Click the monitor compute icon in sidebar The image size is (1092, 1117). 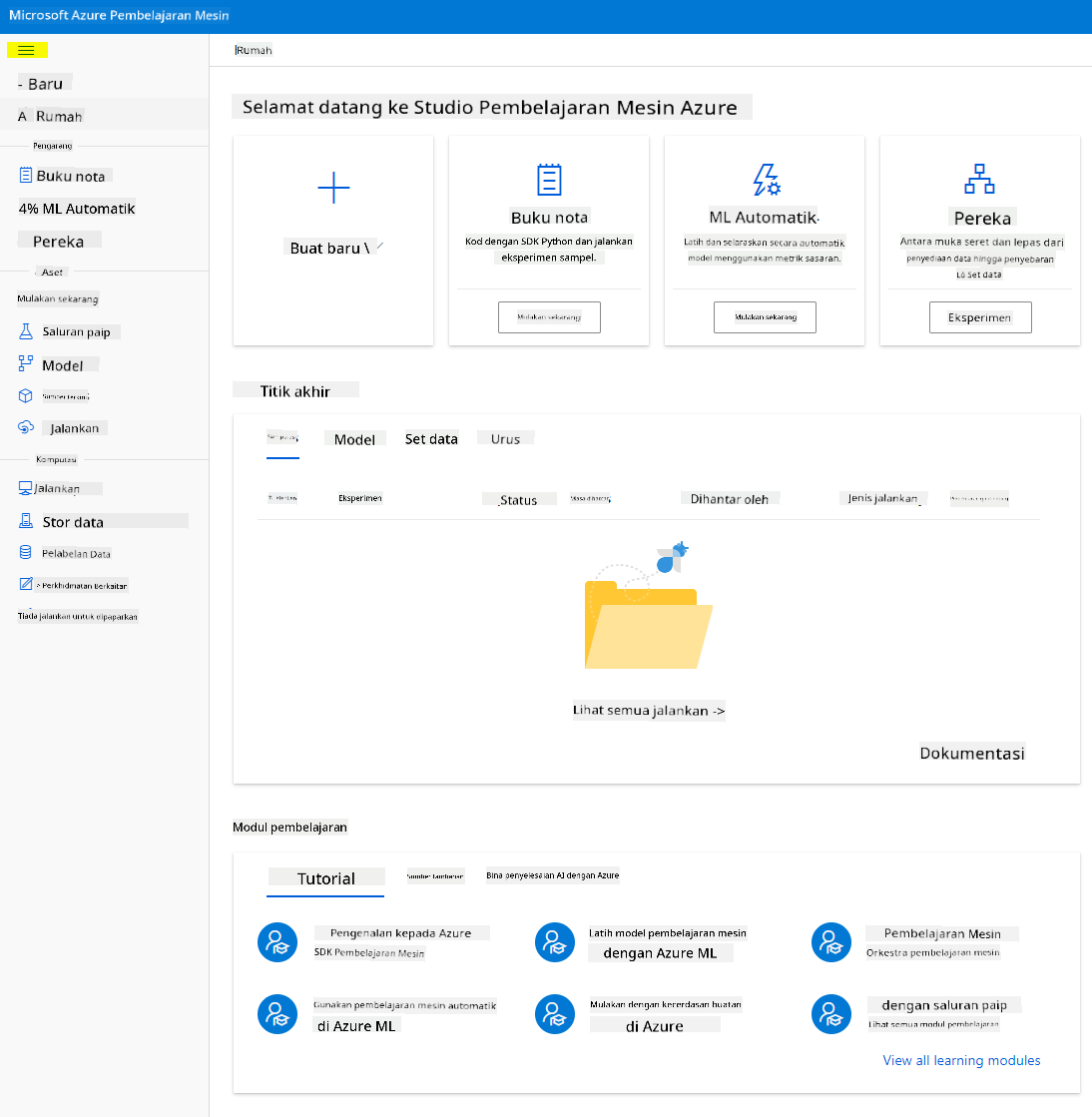click(x=25, y=488)
